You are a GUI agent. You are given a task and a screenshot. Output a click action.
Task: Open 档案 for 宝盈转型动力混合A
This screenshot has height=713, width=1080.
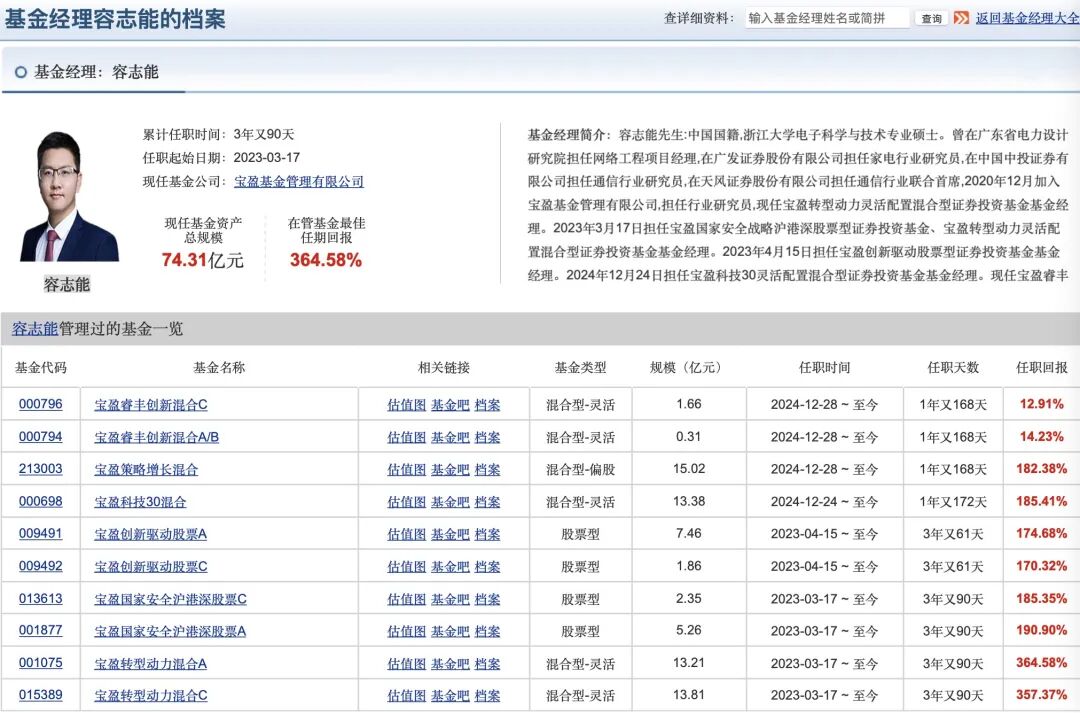point(488,663)
